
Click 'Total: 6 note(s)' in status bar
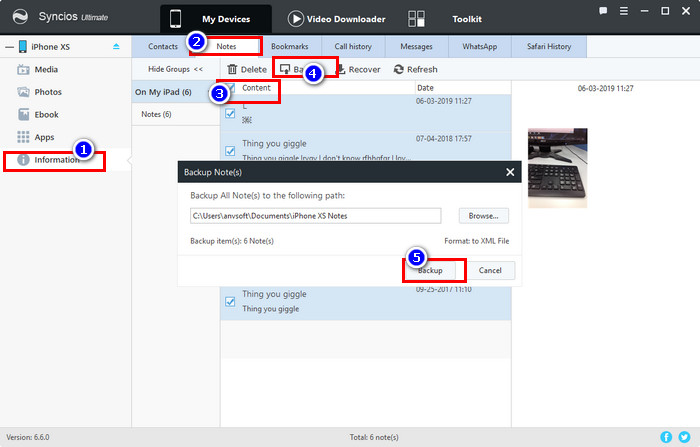374,437
